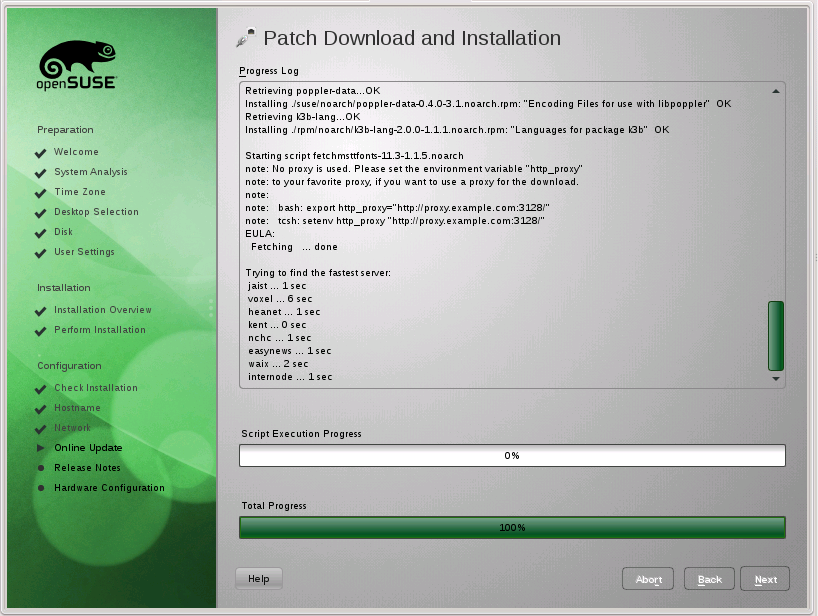The height and width of the screenshot is (616, 818).
Task: Select the System Analysis step label
Action: click(x=91, y=172)
